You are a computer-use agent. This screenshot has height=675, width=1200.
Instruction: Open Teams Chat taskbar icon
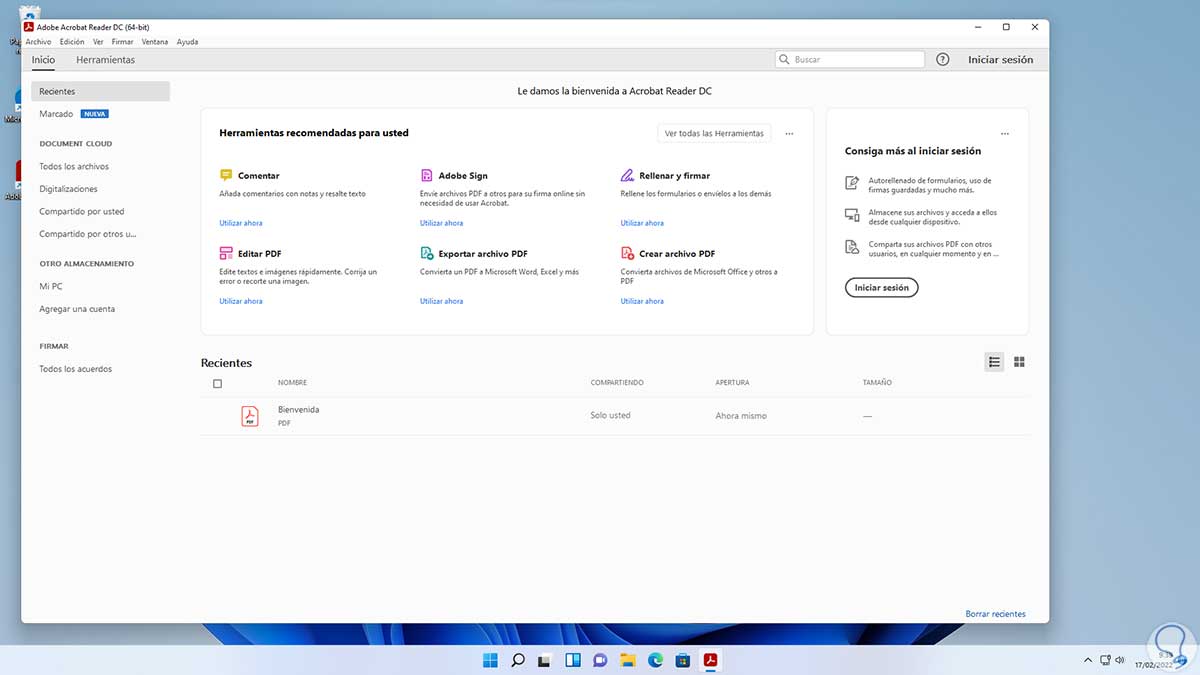(600, 660)
